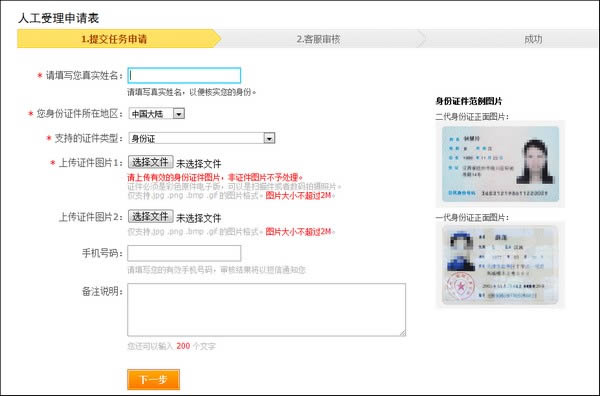Click the 未选择文件 text for image 2
600x396 pixels.
pyautogui.click(x=198, y=218)
